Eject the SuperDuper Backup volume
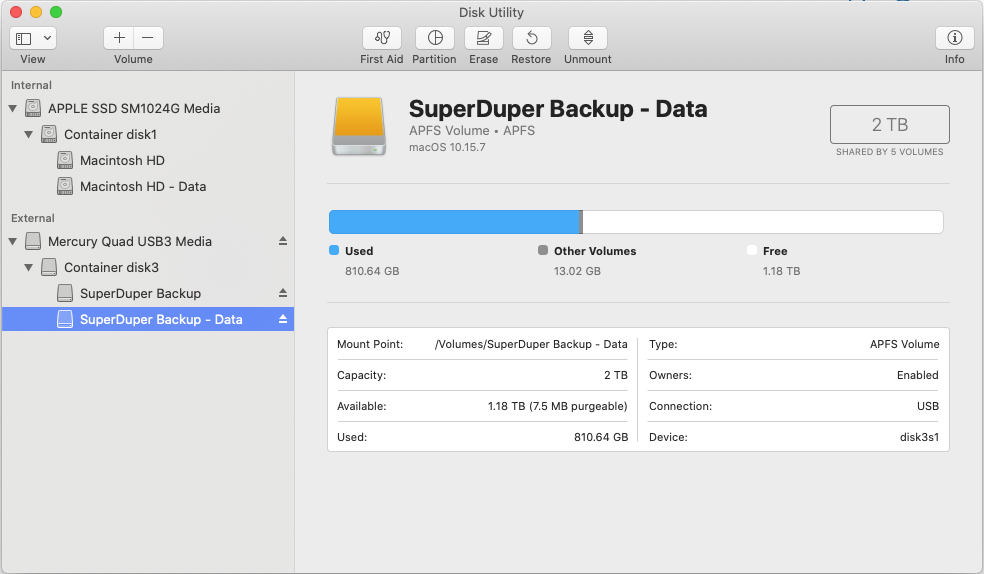This screenshot has height=574, width=984. pos(283,293)
